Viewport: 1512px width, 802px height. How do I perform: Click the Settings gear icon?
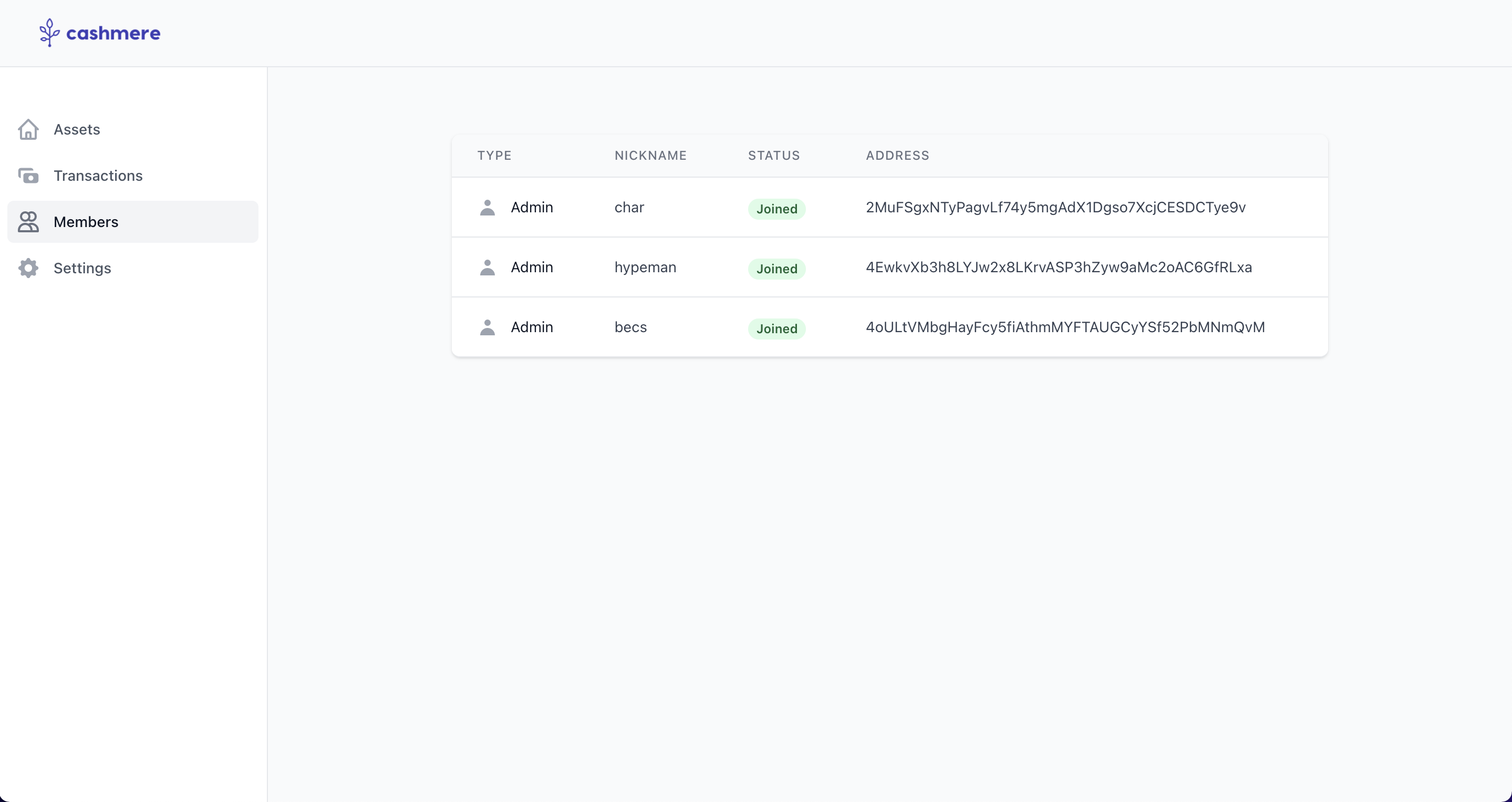click(x=28, y=269)
